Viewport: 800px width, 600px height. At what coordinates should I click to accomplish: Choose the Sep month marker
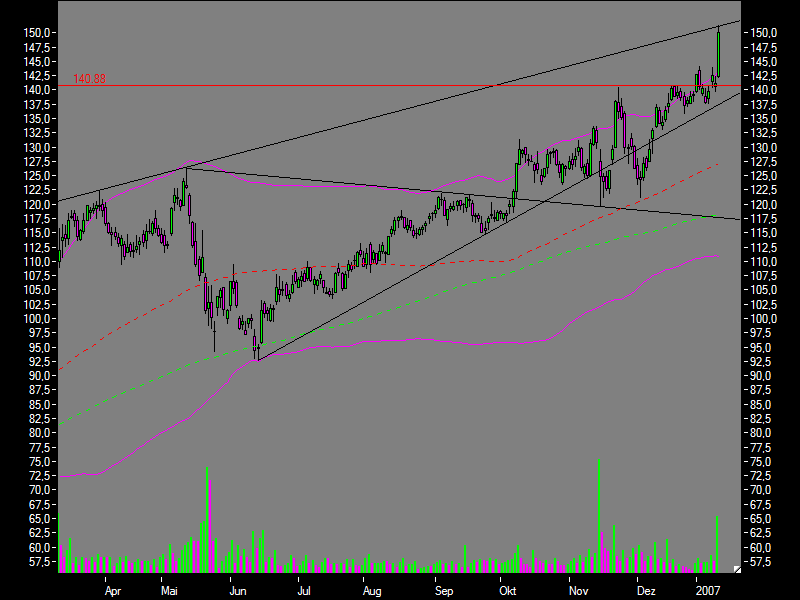(x=441, y=591)
